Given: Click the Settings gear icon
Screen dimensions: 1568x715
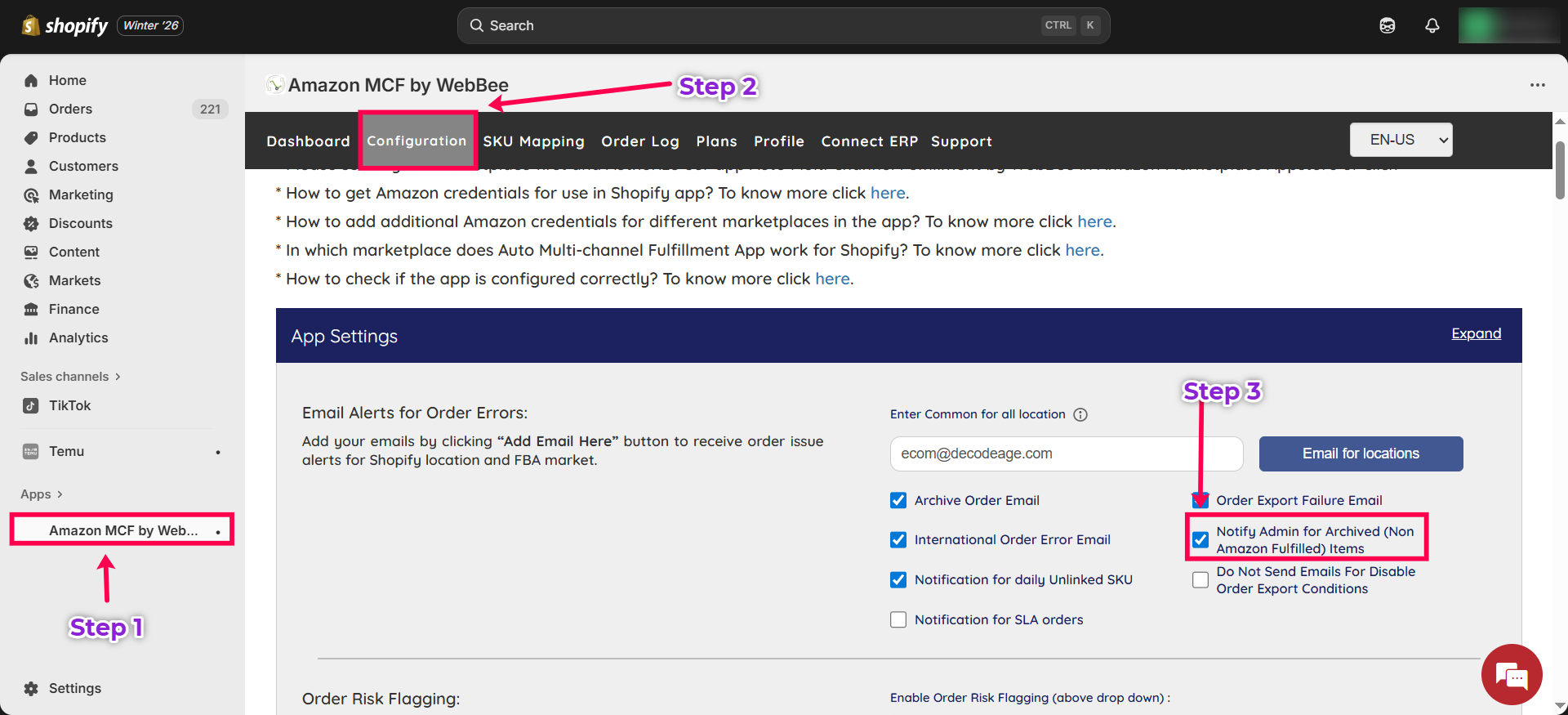Looking at the screenshot, I should click(x=31, y=688).
